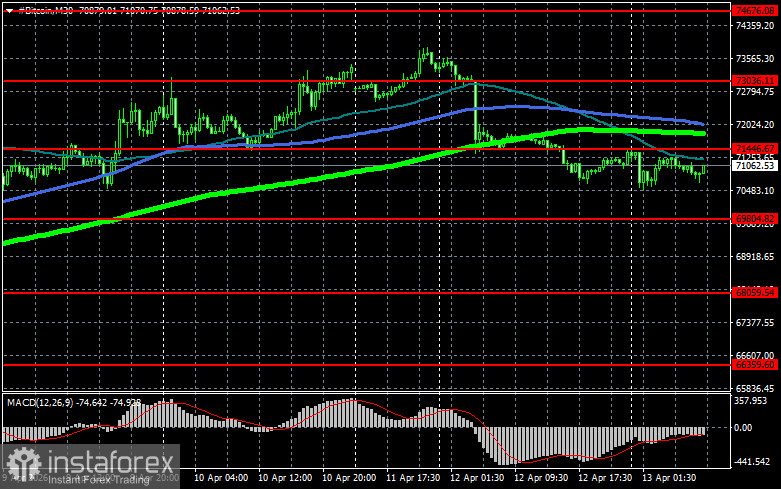This screenshot has width=781, height=489.
Task: Click the MACD(12,26,9) indicator label
Action: click(x=38, y=402)
